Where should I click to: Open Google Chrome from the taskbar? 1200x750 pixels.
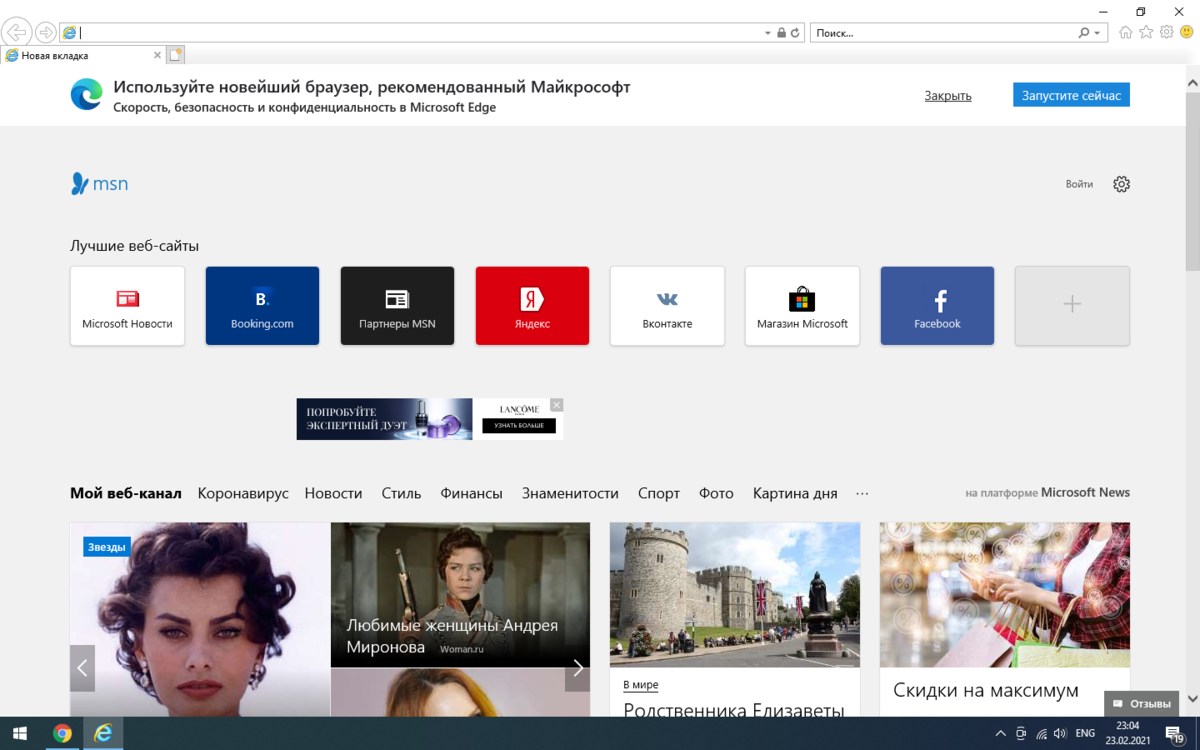pos(62,733)
